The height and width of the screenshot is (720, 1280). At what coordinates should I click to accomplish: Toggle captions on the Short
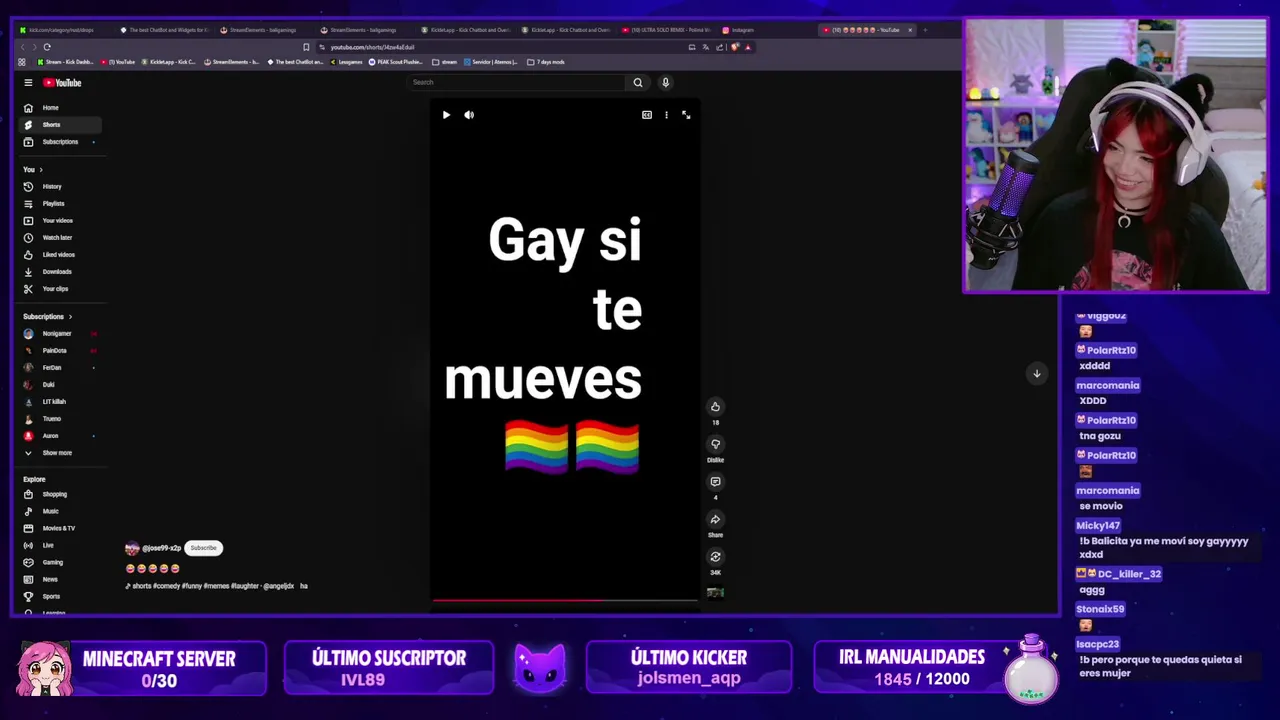tap(647, 115)
